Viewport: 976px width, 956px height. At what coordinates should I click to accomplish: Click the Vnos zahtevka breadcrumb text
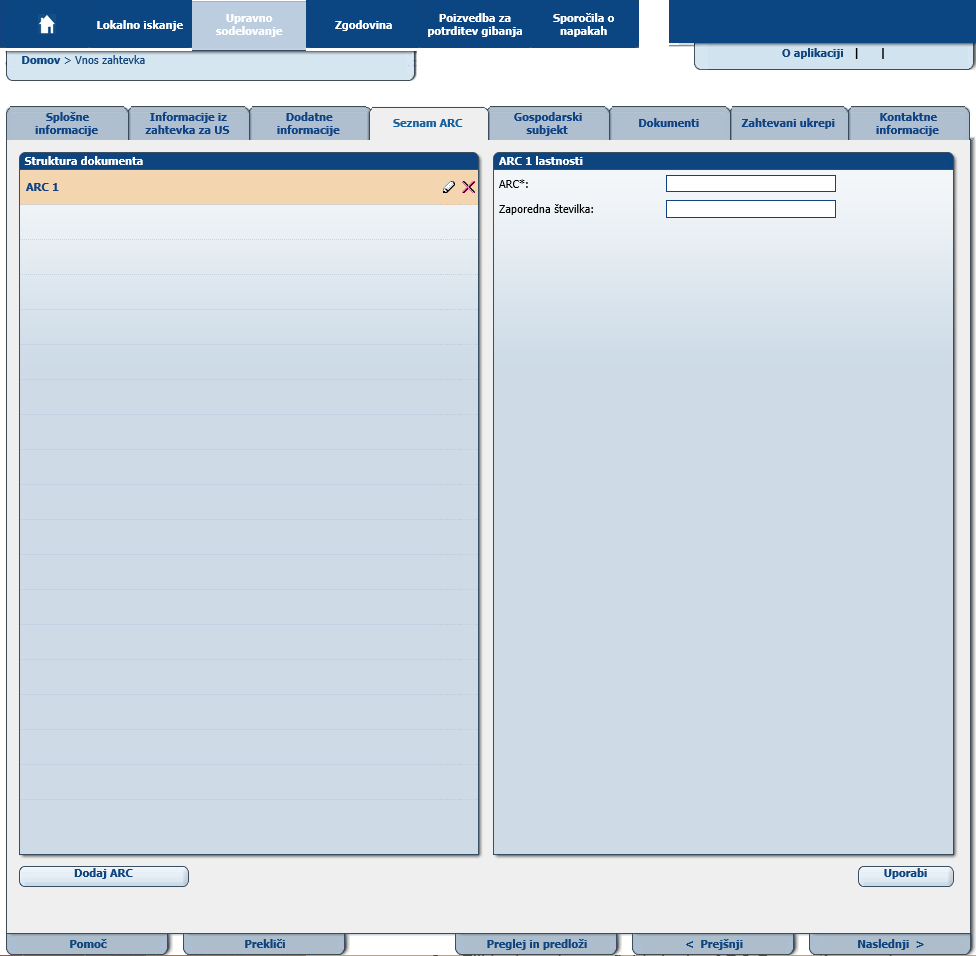point(110,60)
